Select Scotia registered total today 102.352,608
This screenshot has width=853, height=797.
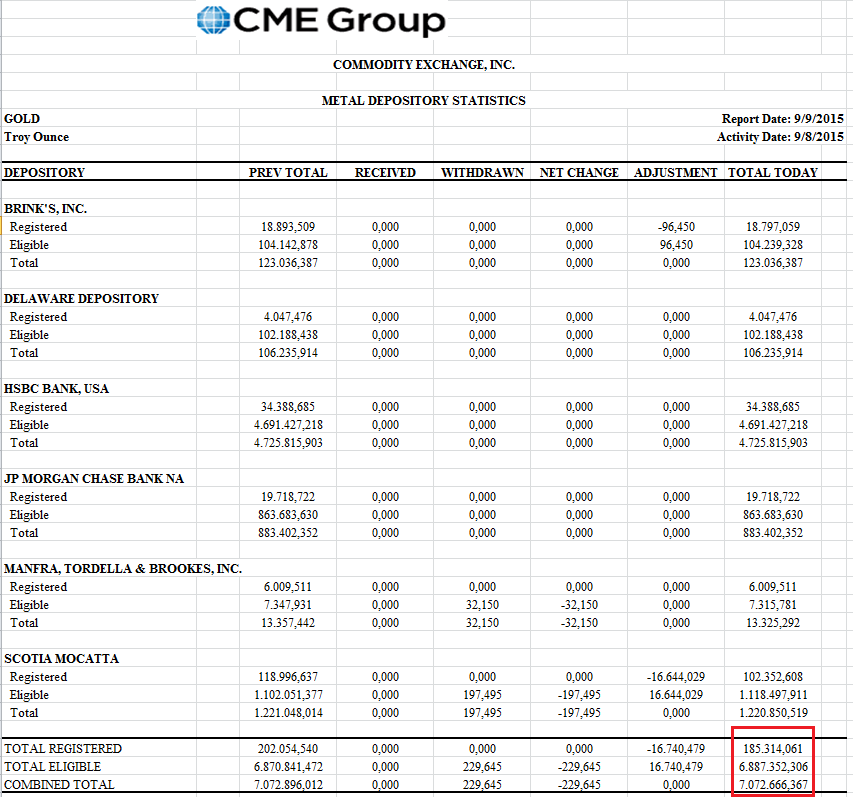pyautogui.click(x=773, y=677)
